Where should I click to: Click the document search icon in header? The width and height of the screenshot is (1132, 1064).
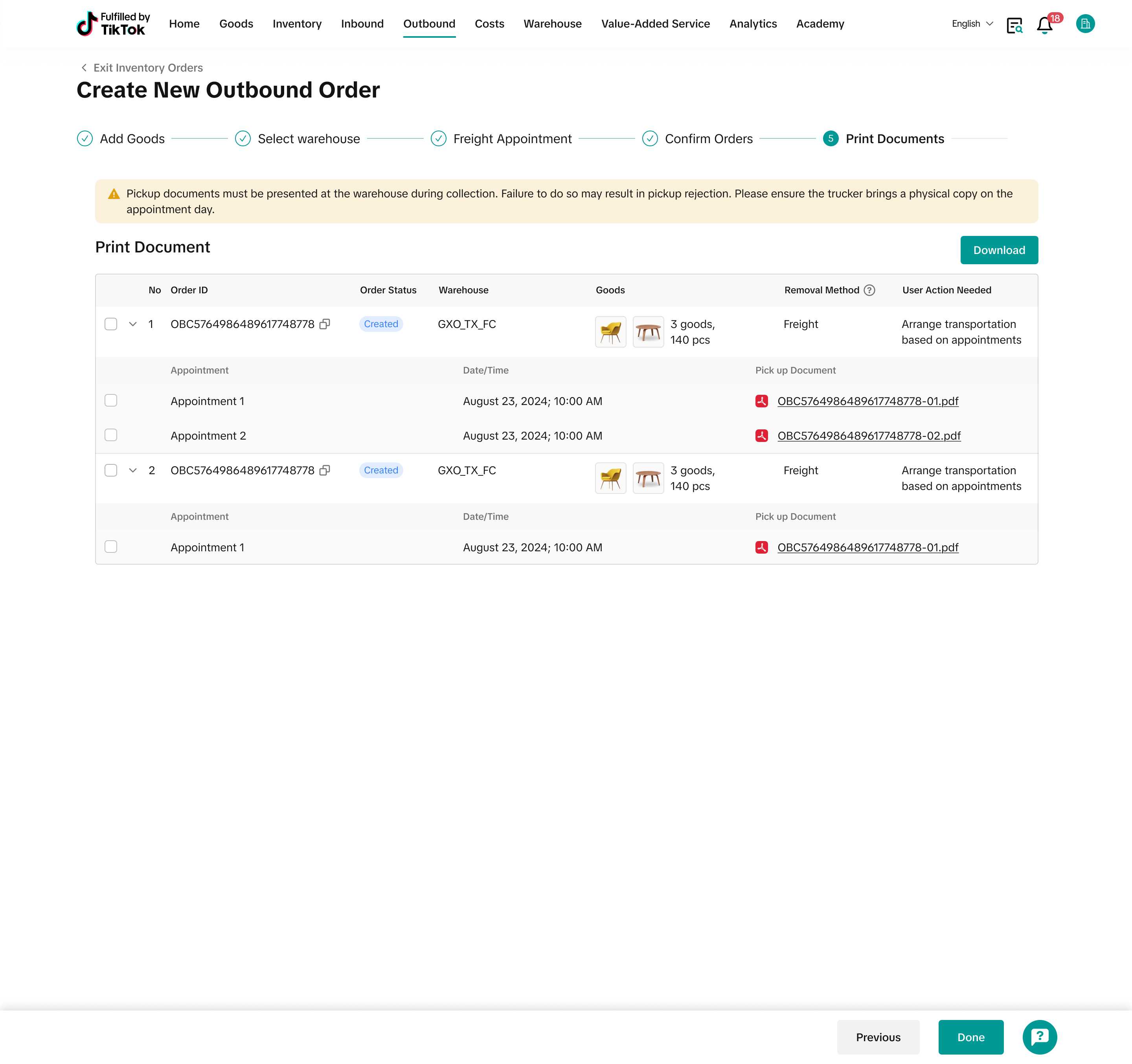(1014, 25)
